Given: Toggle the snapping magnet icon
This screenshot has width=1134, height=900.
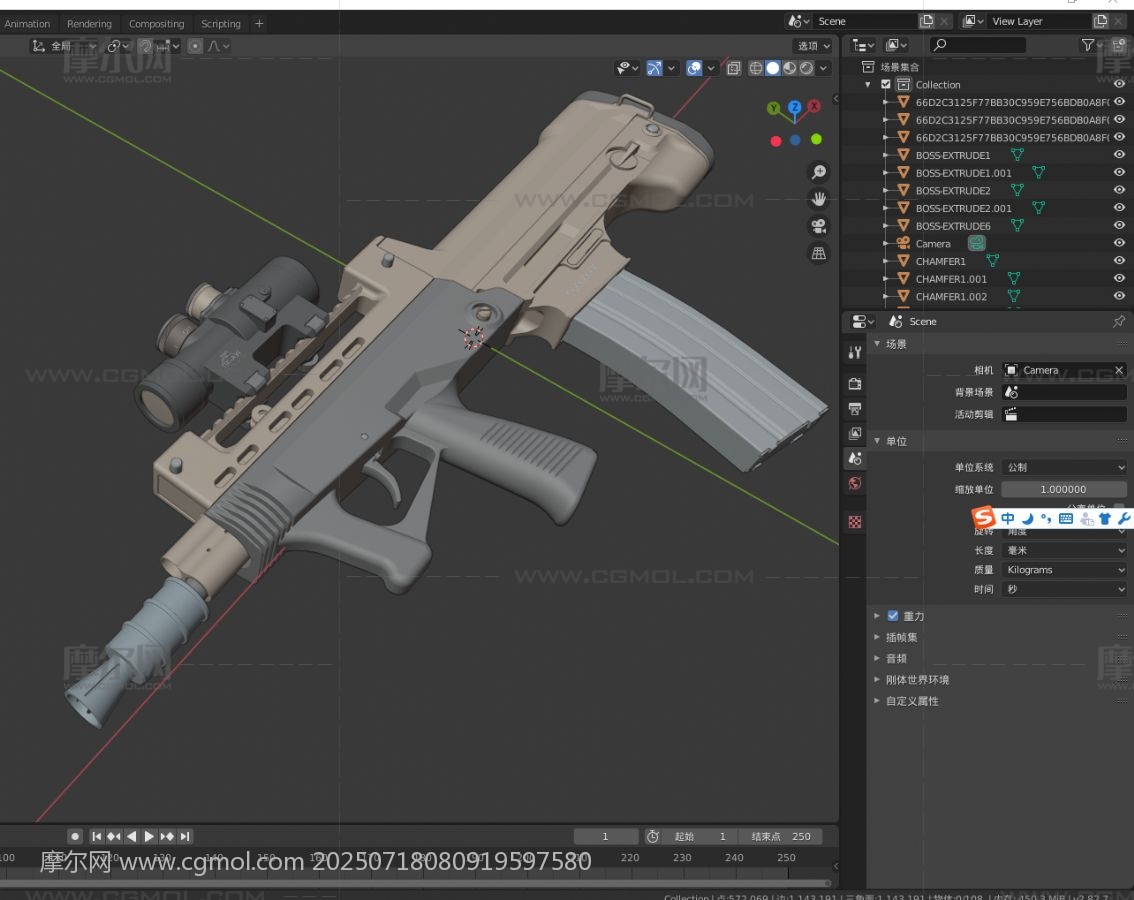Looking at the screenshot, I should [145, 46].
